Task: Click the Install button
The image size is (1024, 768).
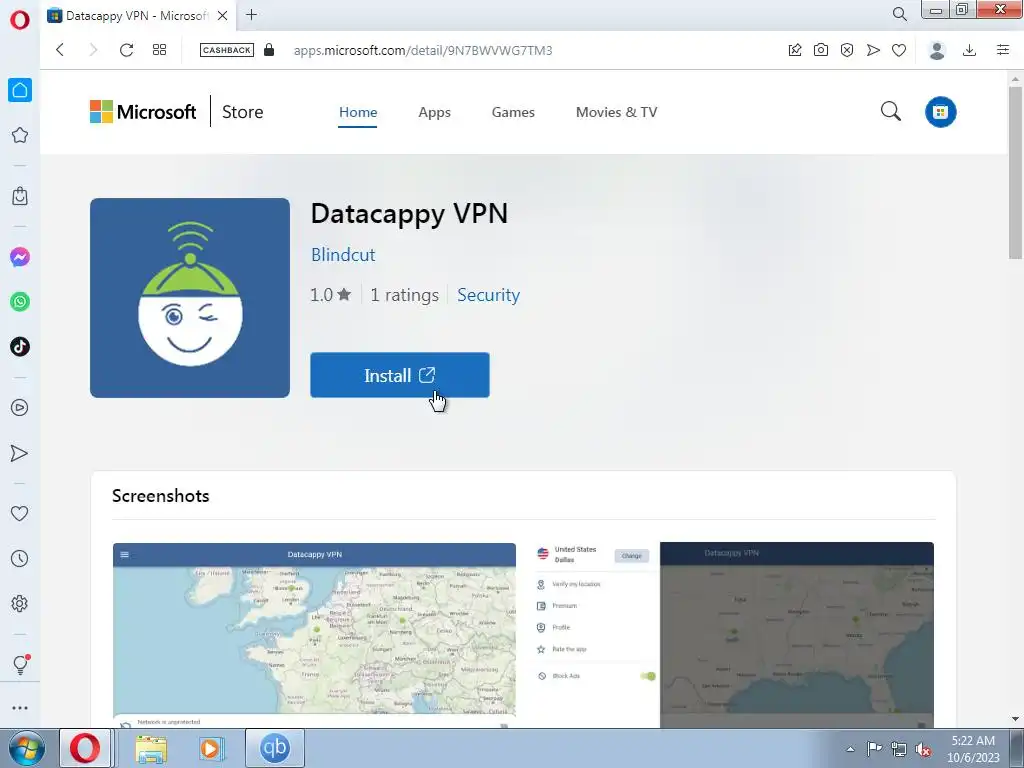Action: pos(400,375)
